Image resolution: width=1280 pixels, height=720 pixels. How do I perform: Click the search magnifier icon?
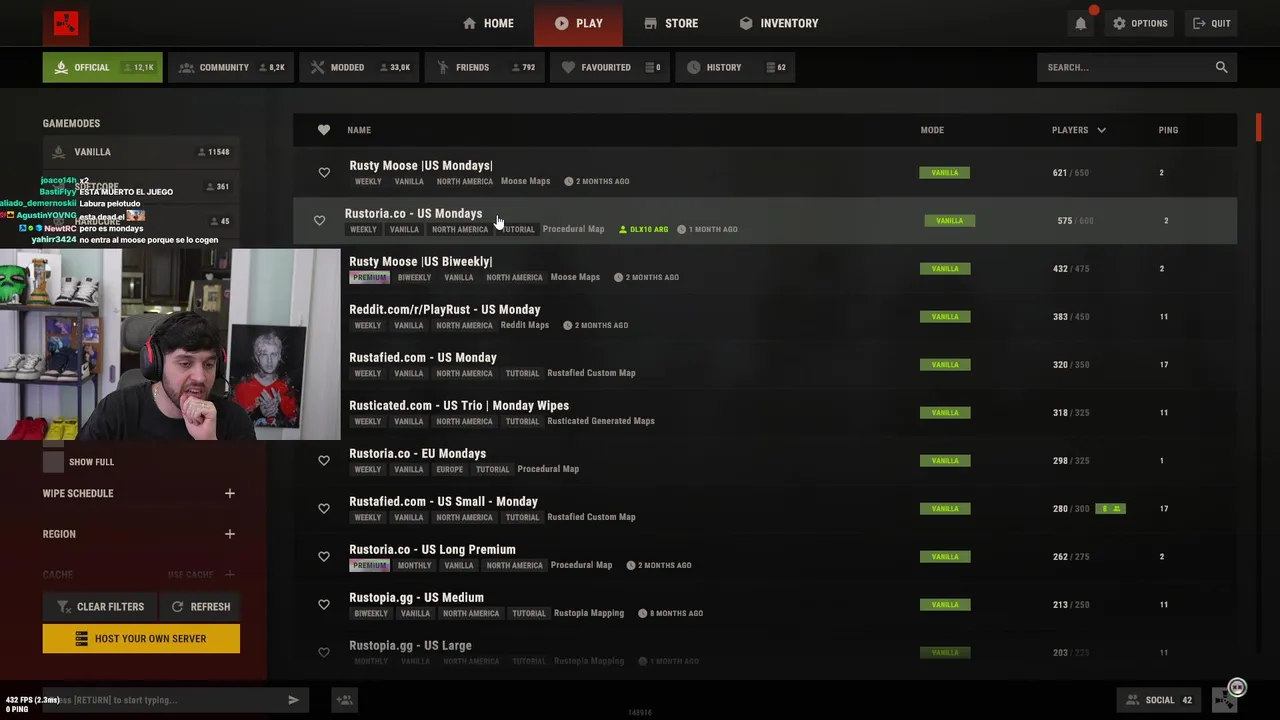point(1221,67)
